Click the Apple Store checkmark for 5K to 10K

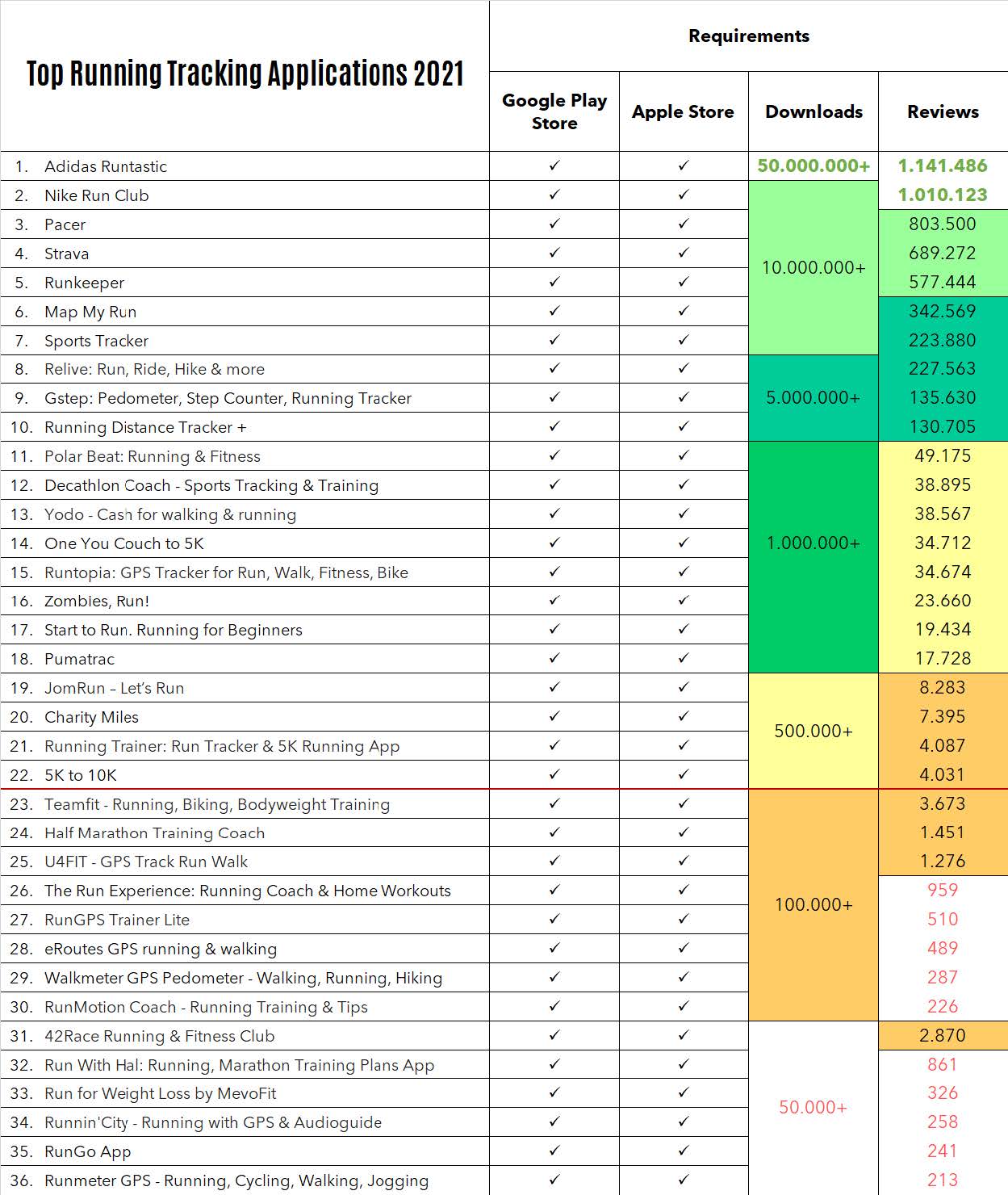coord(684,774)
